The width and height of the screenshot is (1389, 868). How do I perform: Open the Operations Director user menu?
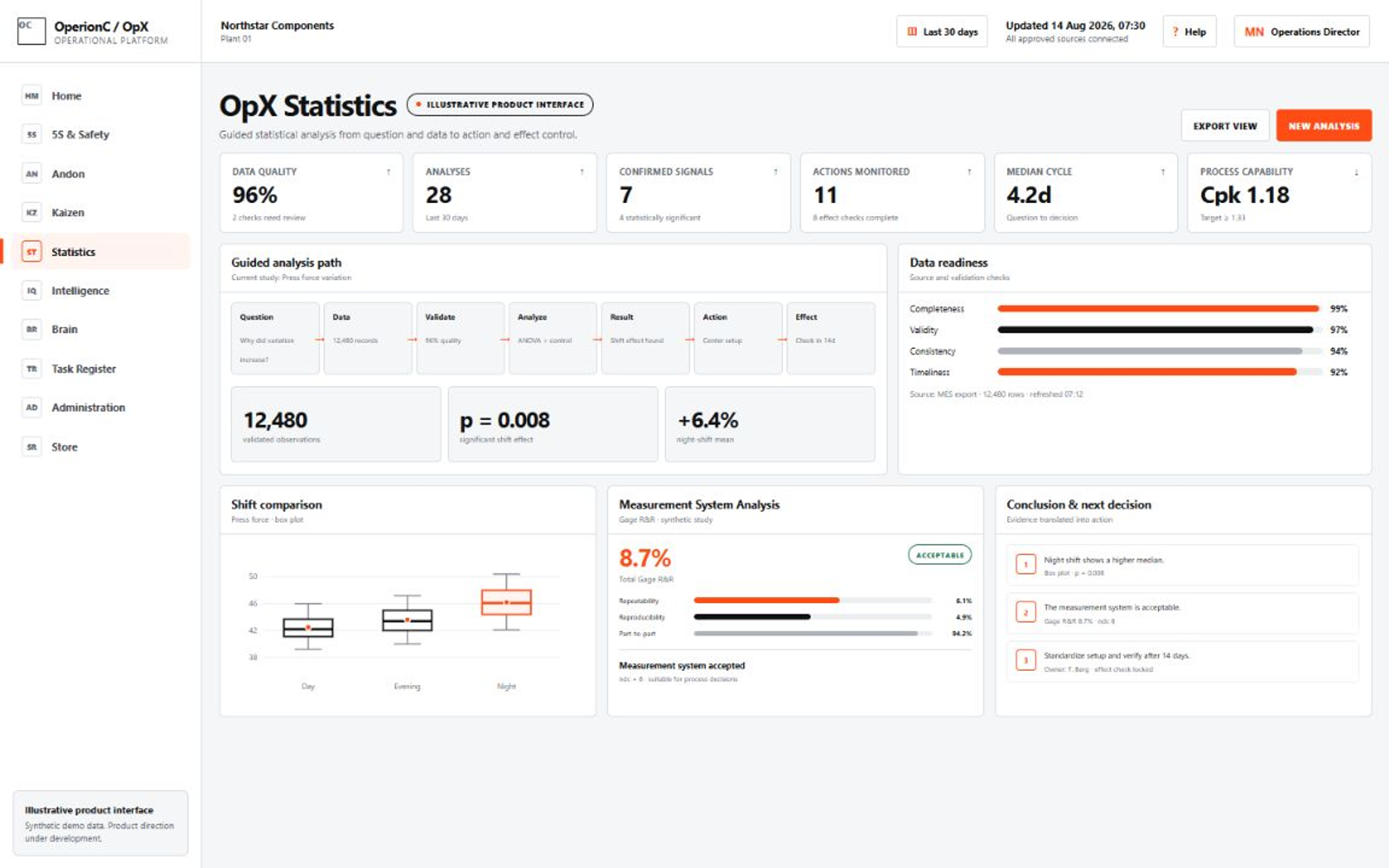click(1301, 32)
